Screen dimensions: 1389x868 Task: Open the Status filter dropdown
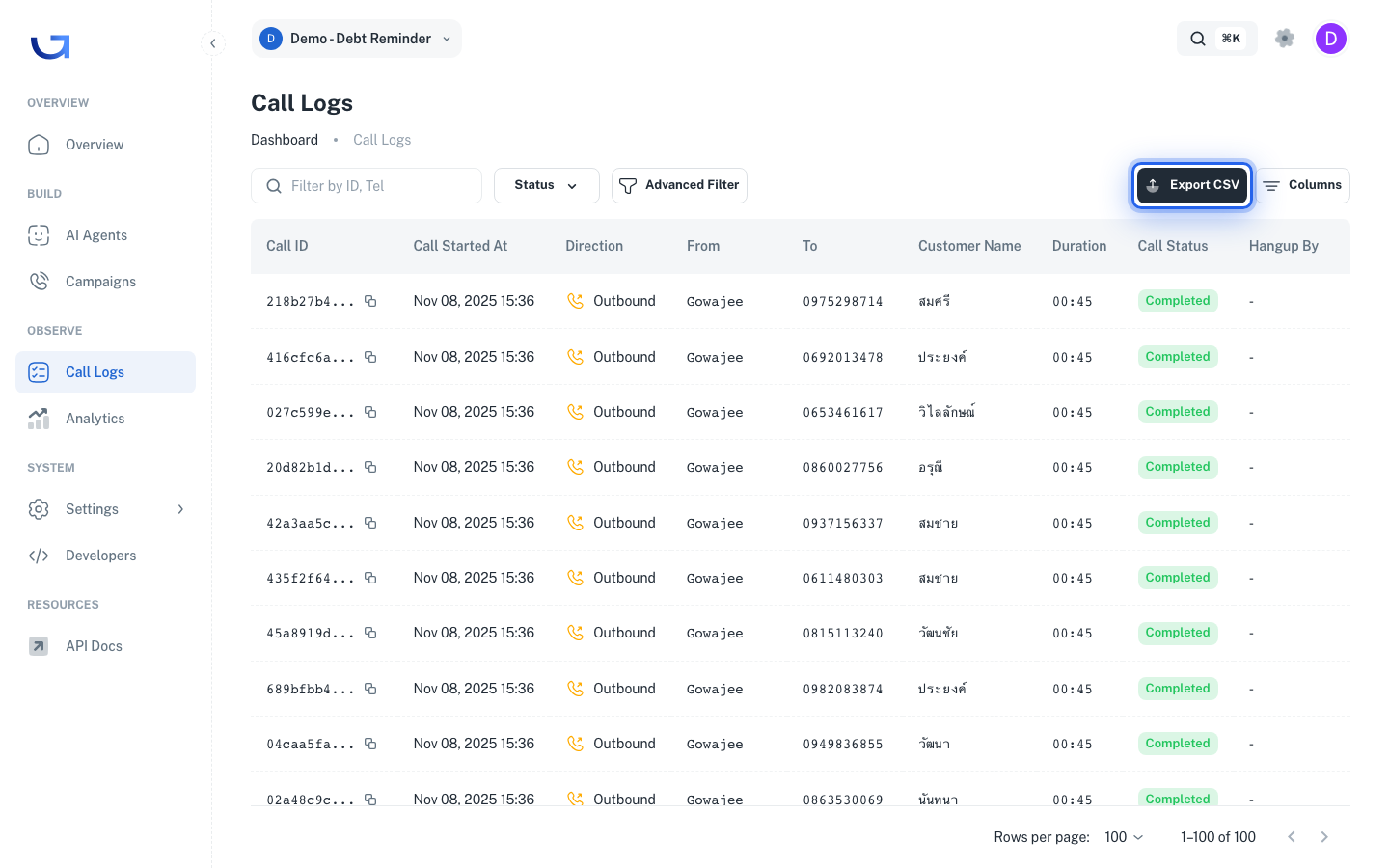[x=547, y=185]
